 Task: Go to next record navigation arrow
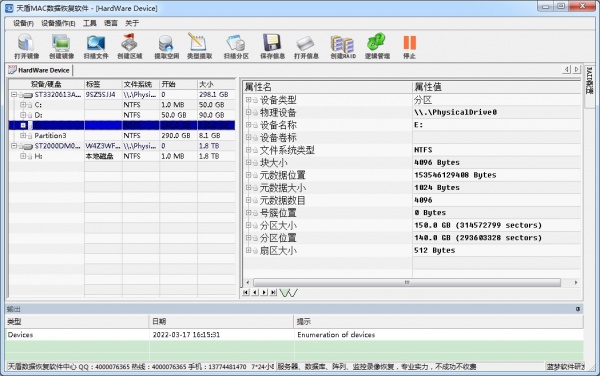pyautogui.click(x=264, y=292)
